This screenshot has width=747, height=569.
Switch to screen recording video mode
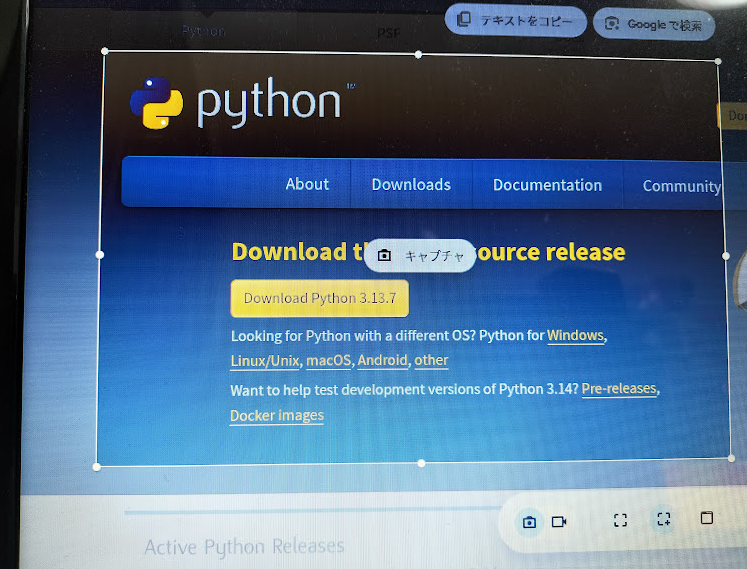pos(559,521)
